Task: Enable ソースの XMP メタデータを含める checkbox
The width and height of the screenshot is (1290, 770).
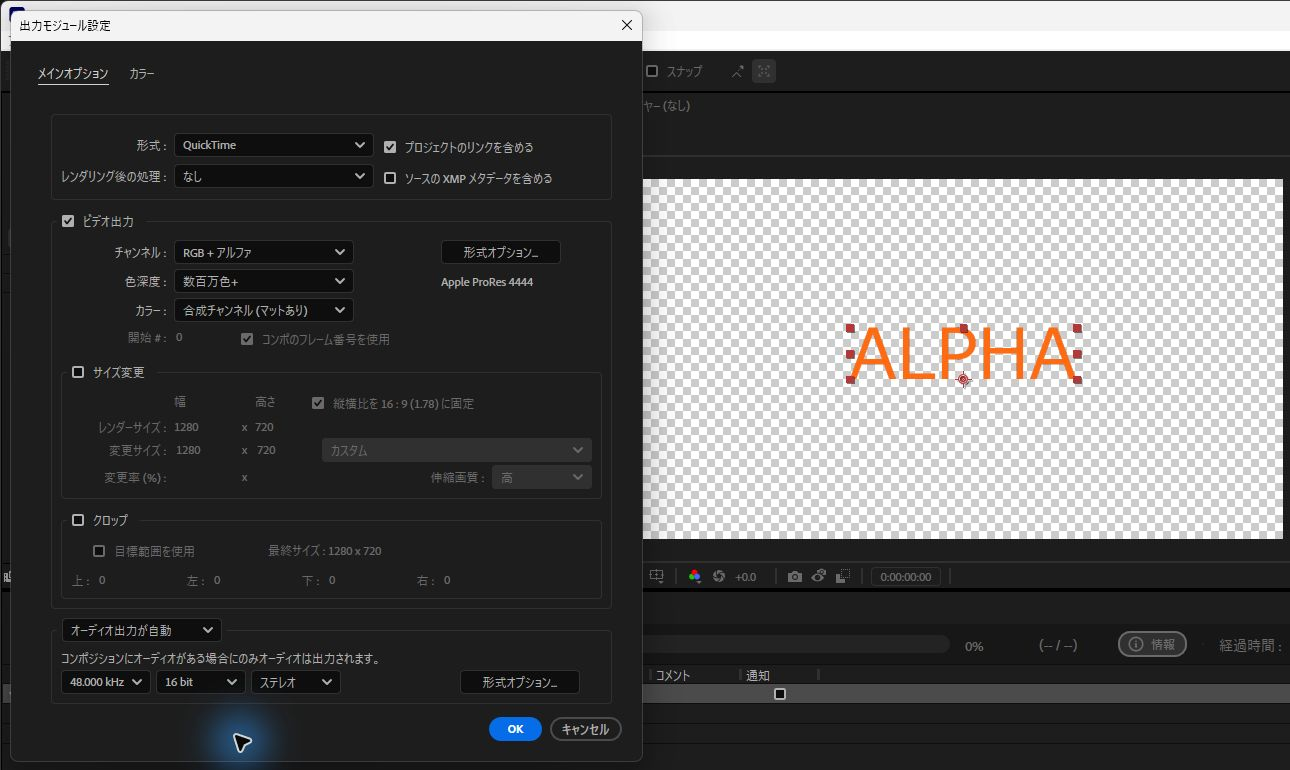Action: 390,178
